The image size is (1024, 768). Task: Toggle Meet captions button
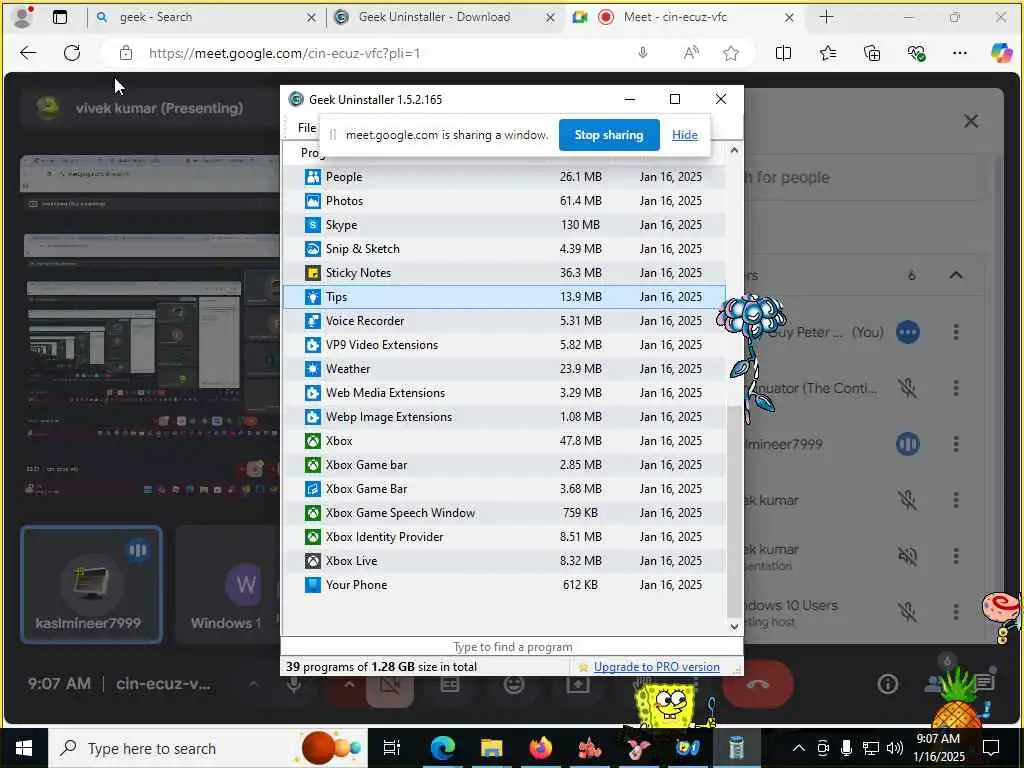click(450, 684)
